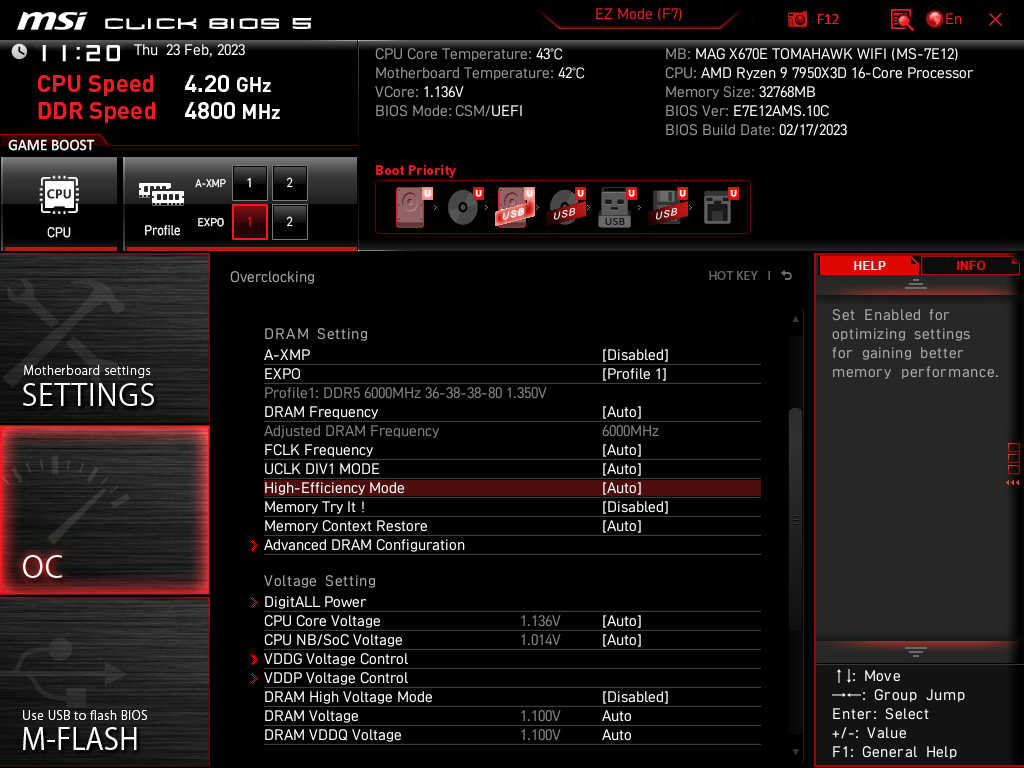This screenshot has width=1024, height=768.
Task: Switch to the HELP tab
Action: (869, 265)
